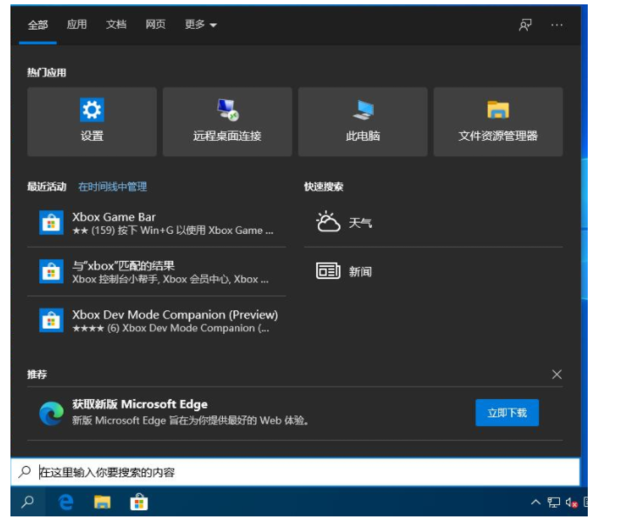
Task: Click the muted volume tray icon
Action: pyautogui.click(x=571, y=502)
